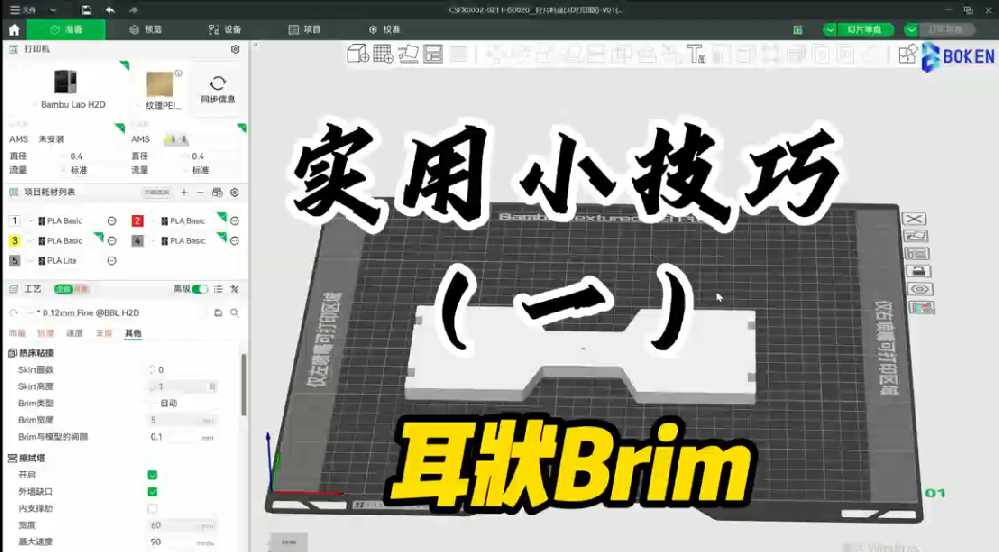The width and height of the screenshot is (999, 552).
Task: Click the Add model cube icon
Action: 357,53
